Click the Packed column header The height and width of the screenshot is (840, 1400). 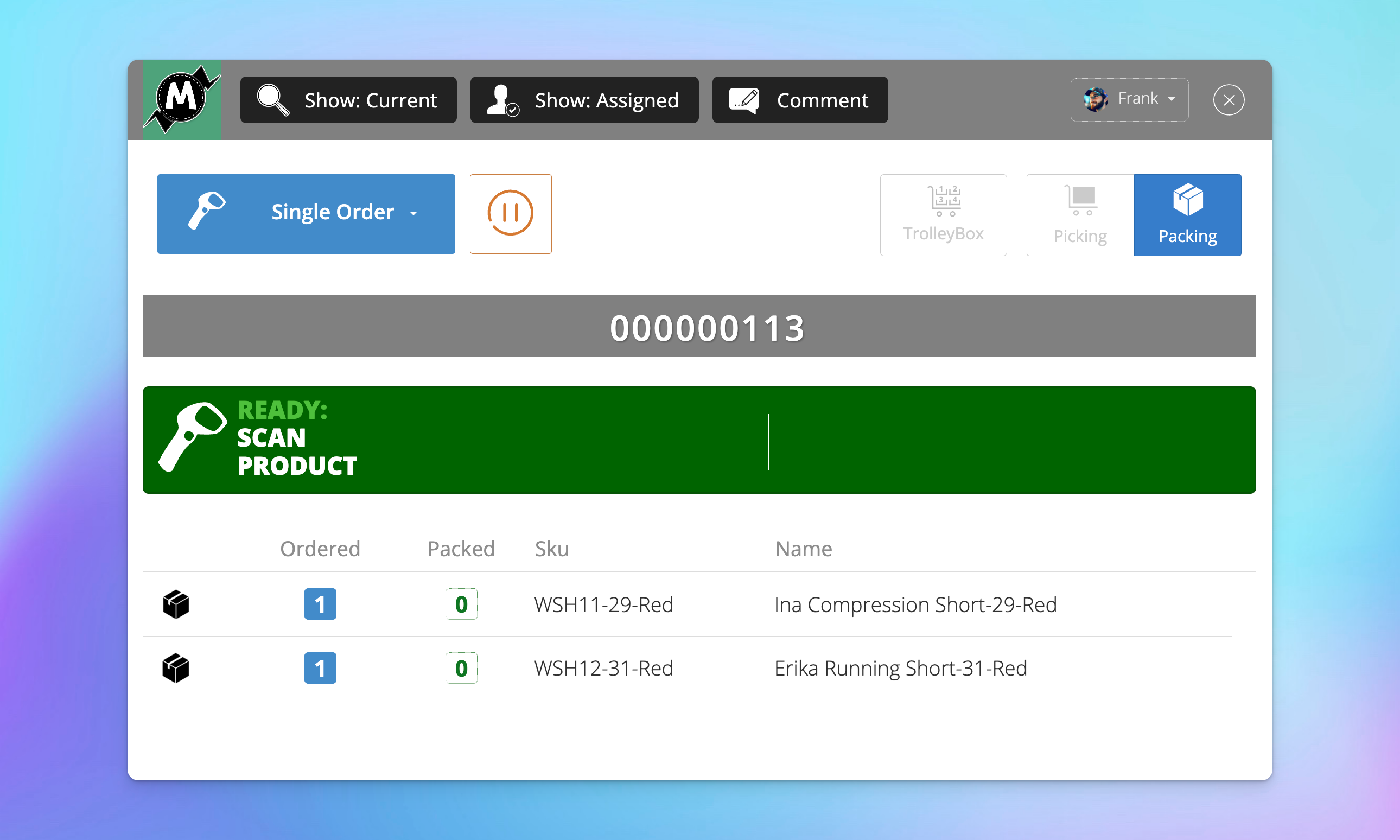click(x=461, y=549)
